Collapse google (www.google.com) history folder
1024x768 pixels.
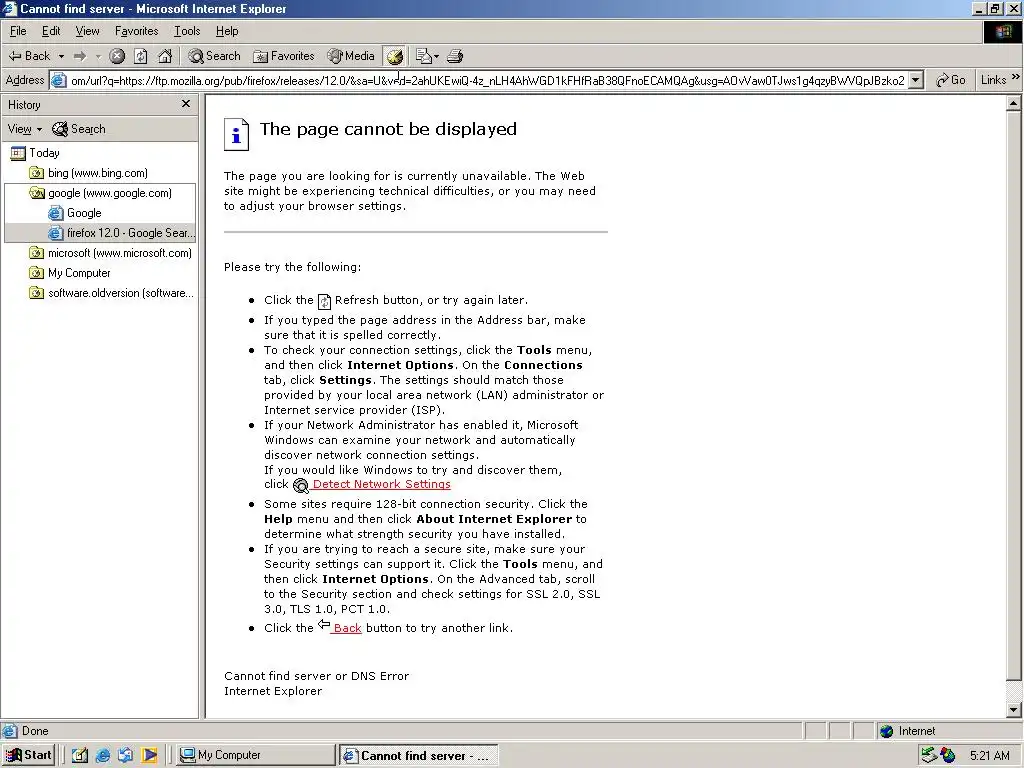pyautogui.click(x=101, y=193)
